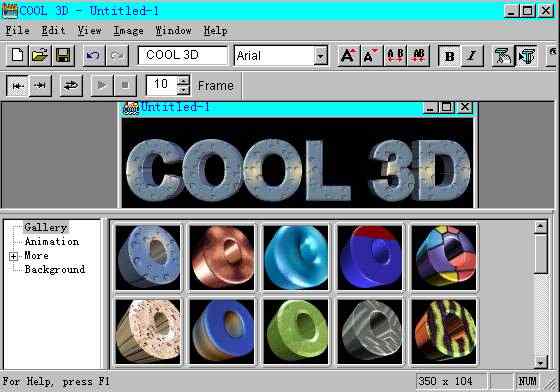
Task: Select Background in the tree panel
Action: tap(55, 270)
